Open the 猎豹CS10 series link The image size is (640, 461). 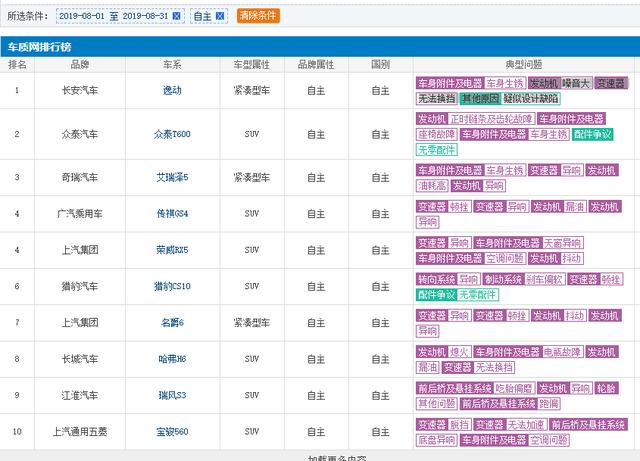coord(172,286)
